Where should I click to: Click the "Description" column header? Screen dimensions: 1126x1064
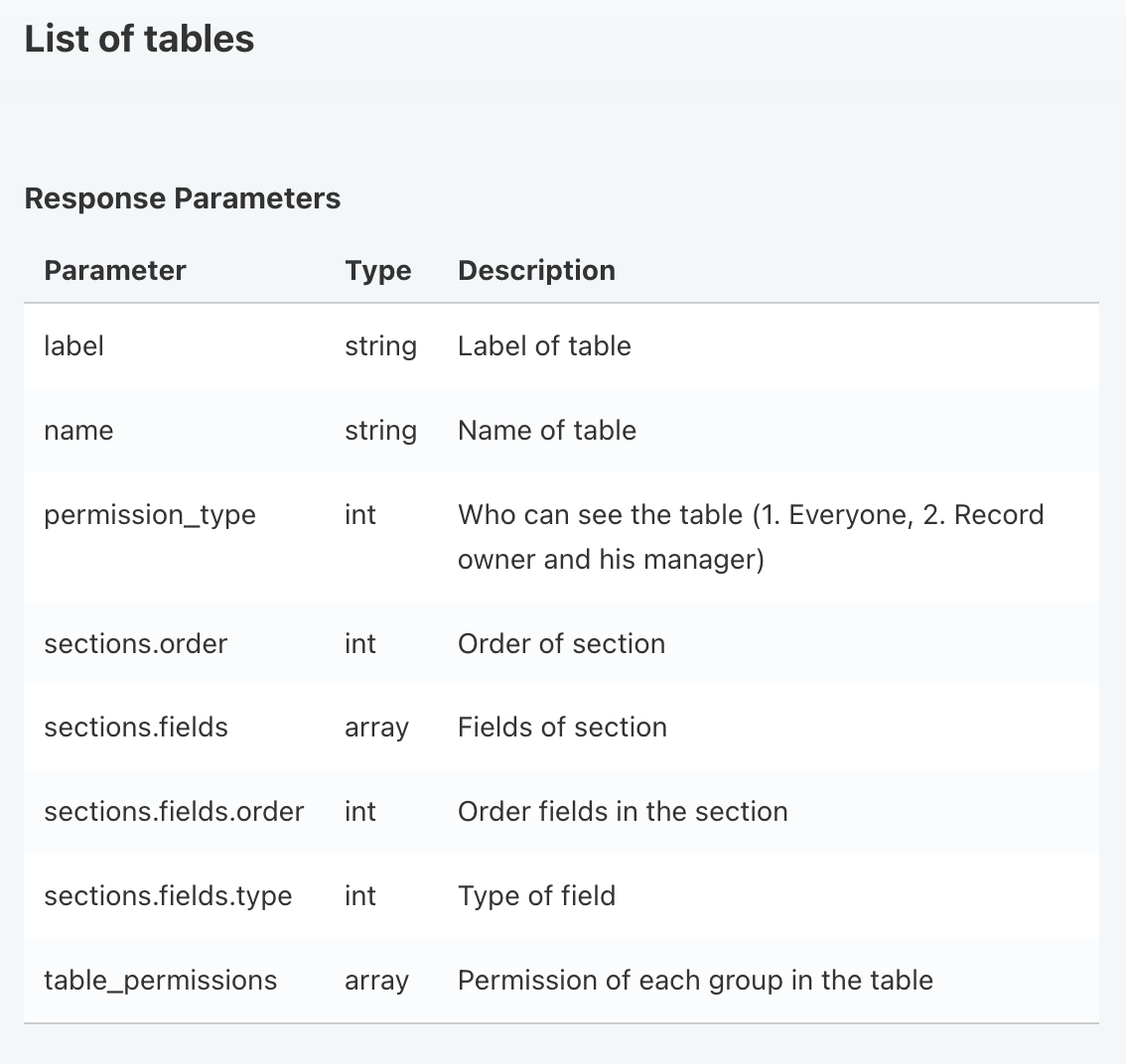(x=536, y=271)
